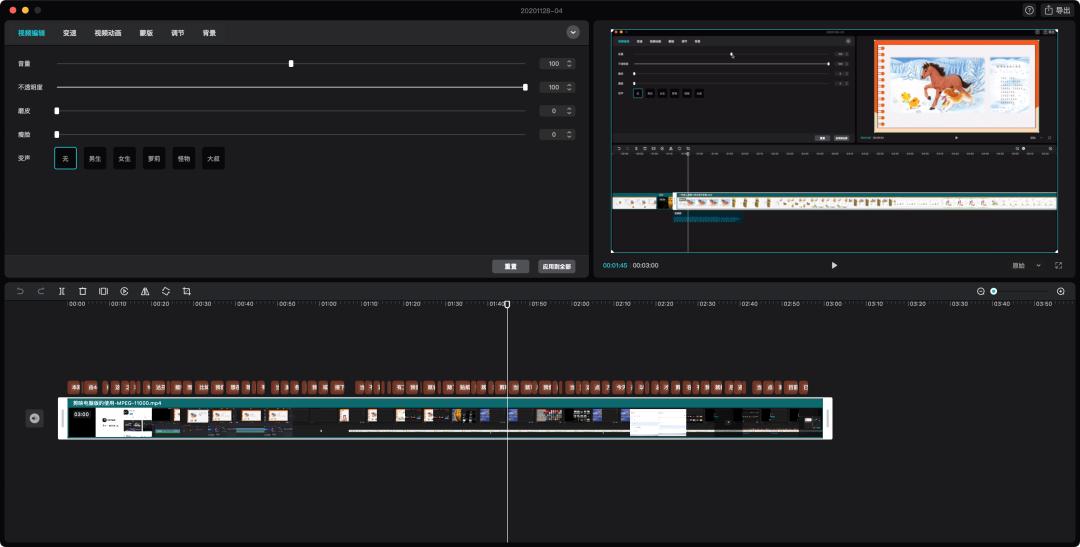Screen dimensions: 1080x547
Task: Switch to the 变速 tab
Action: pyautogui.click(x=69, y=33)
